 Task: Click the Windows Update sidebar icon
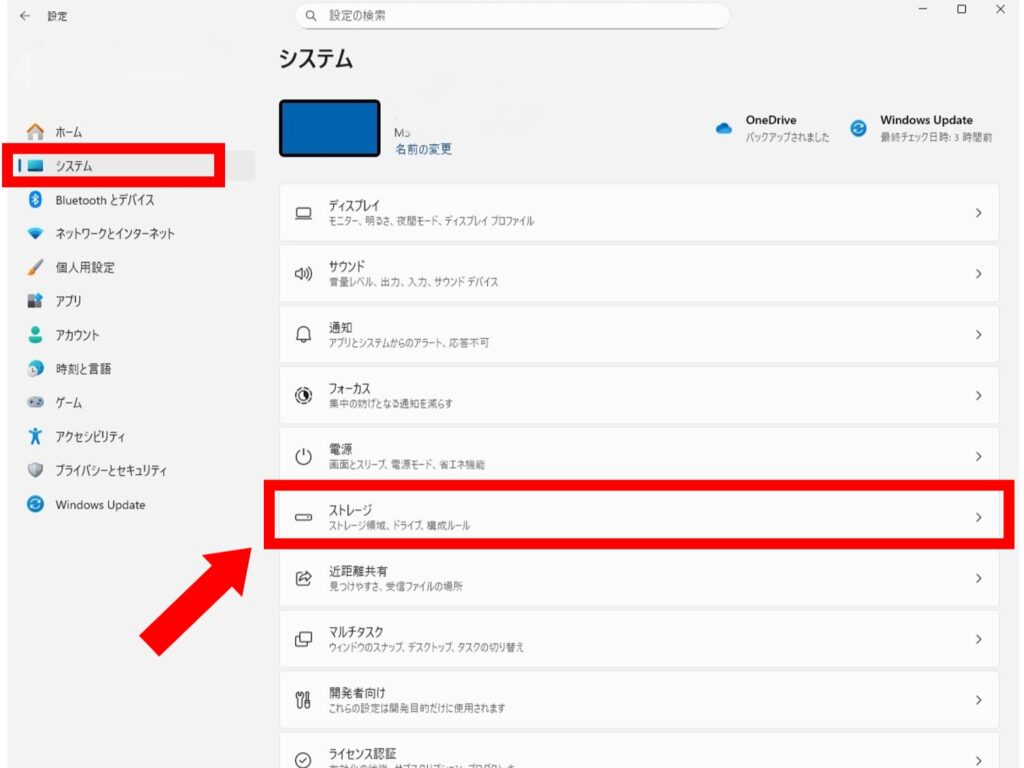35,504
